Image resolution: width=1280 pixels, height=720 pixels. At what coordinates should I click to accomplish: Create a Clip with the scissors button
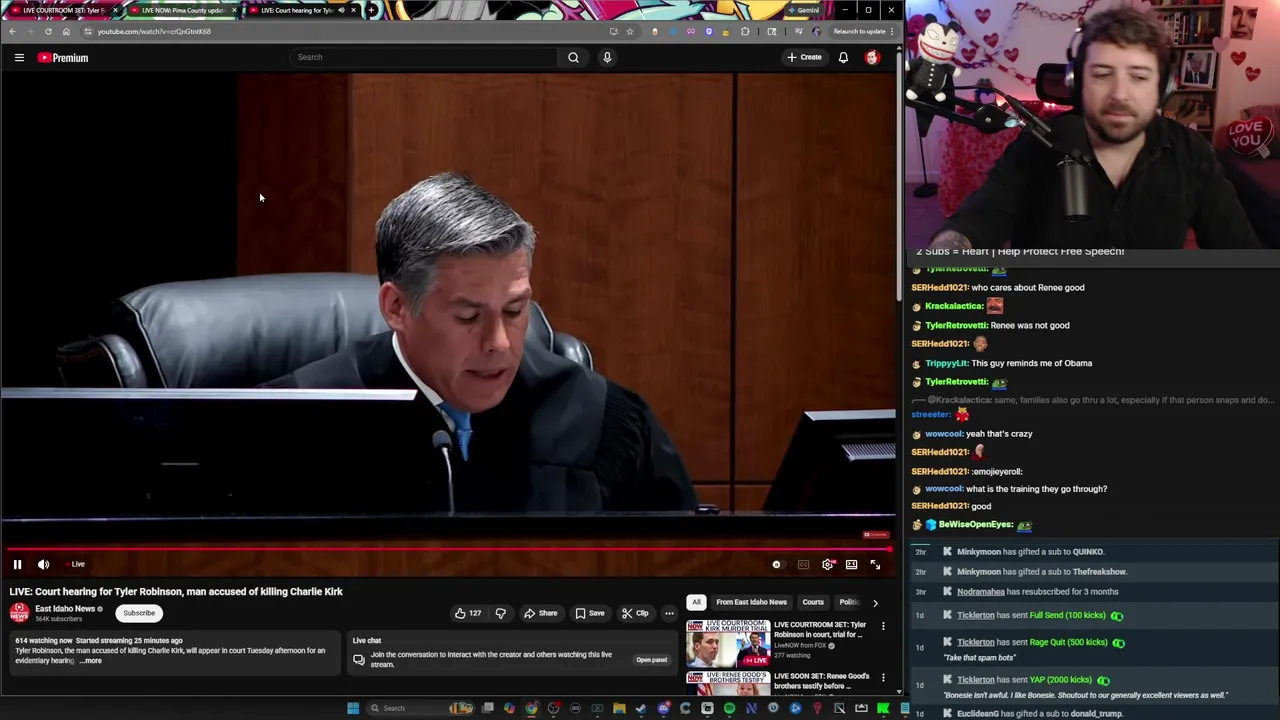(635, 613)
